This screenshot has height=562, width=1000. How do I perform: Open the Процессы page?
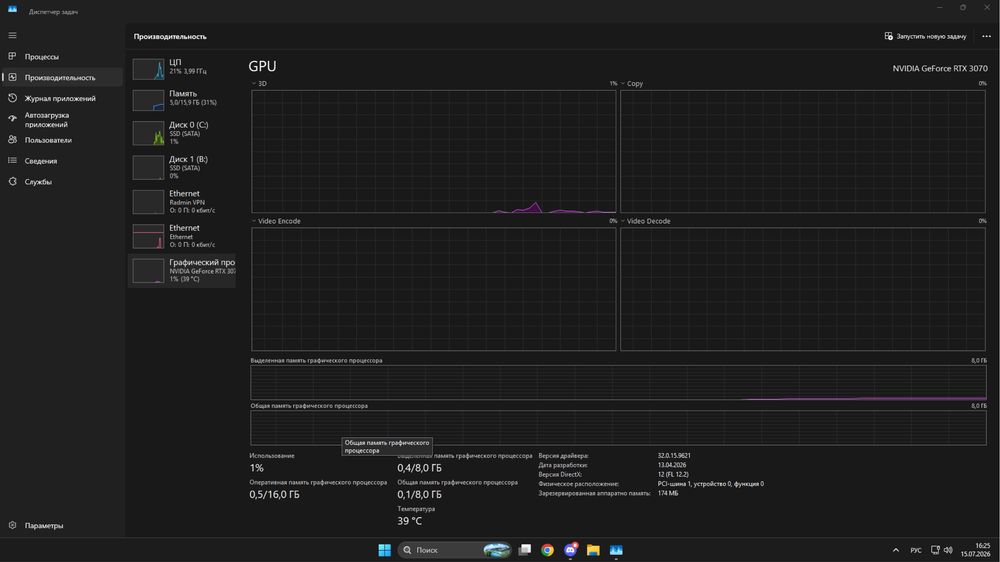62,57
